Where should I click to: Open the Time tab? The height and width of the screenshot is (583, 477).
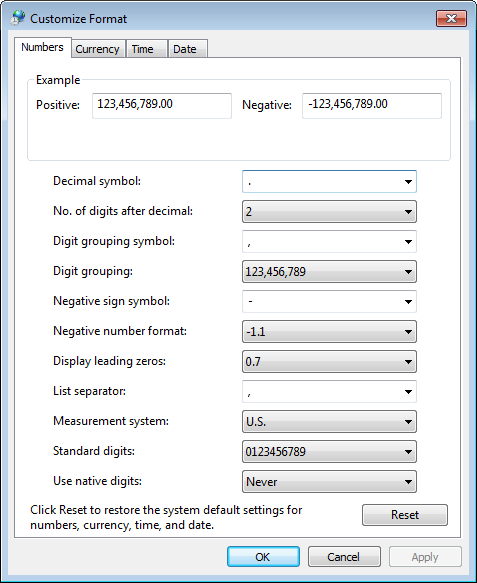click(x=147, y=49)
